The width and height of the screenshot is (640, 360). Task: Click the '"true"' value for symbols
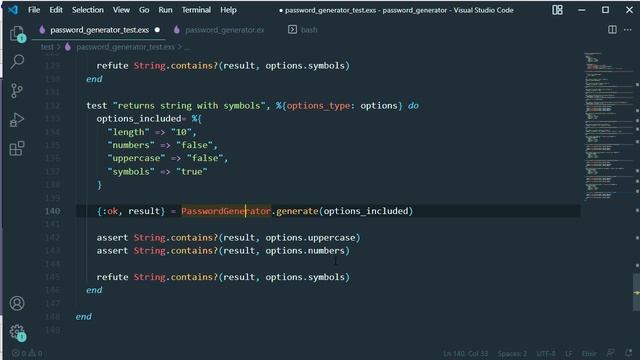(192, 172)
